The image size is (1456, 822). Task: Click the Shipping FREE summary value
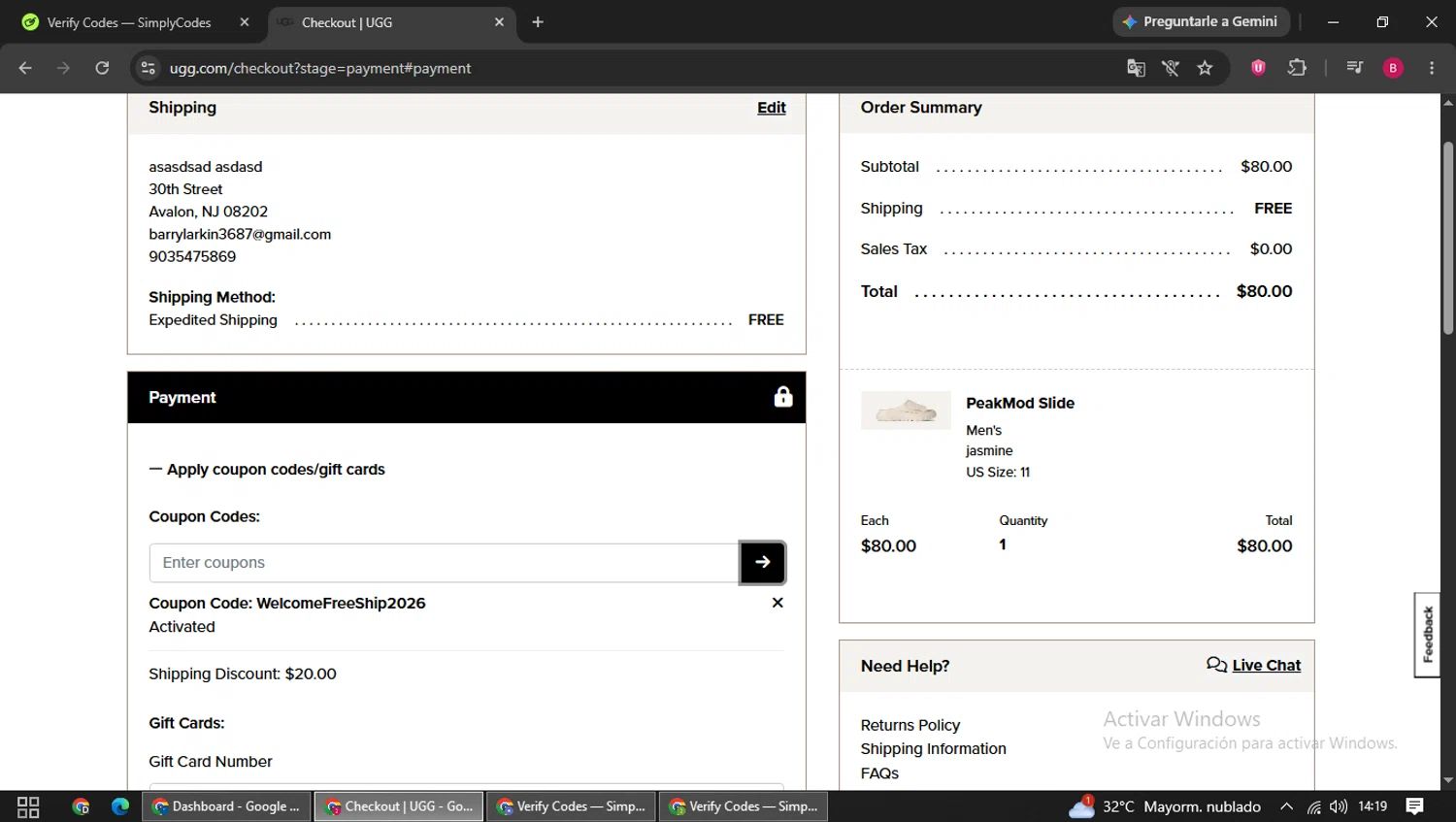click(x=1273, y=208)
